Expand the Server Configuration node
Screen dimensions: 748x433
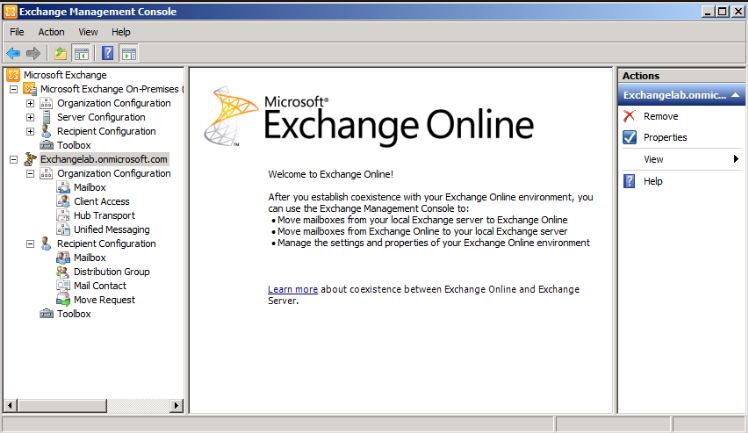[30, 117]
